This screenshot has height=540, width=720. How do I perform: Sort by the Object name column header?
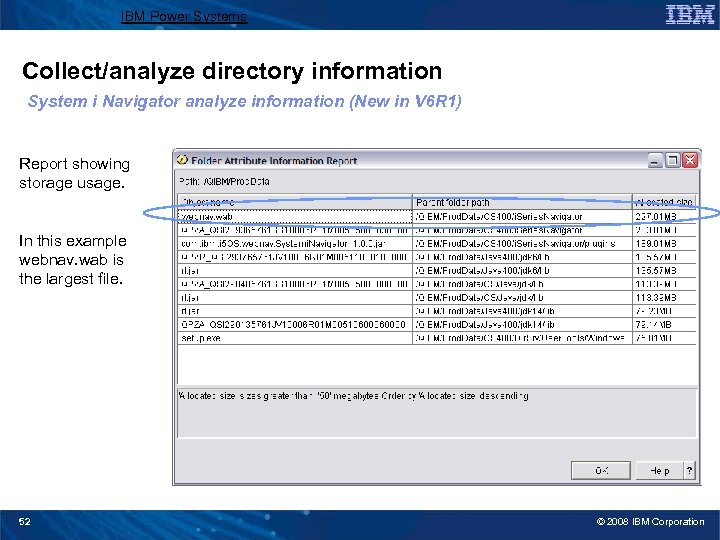click(x=295, y=202)
